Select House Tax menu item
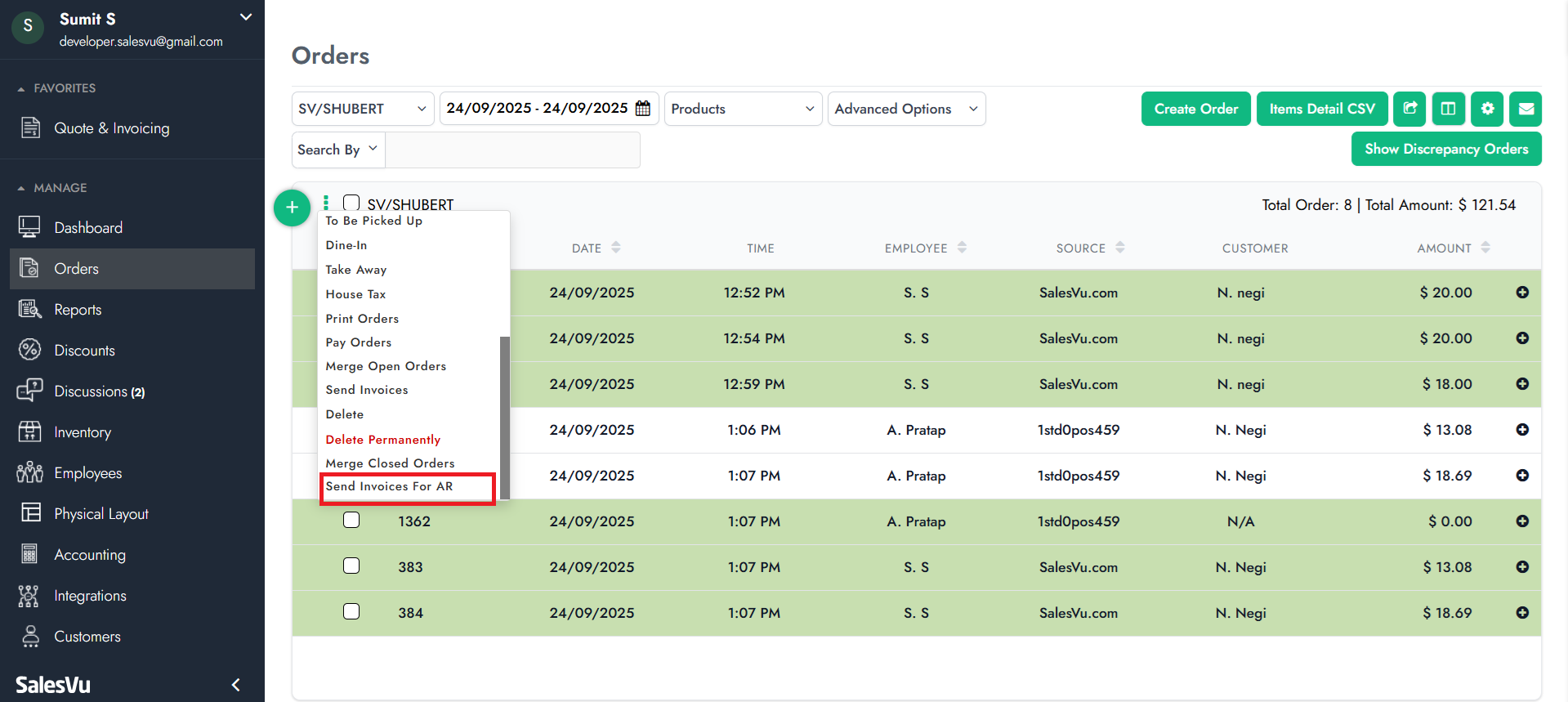 tap(355, 294)
